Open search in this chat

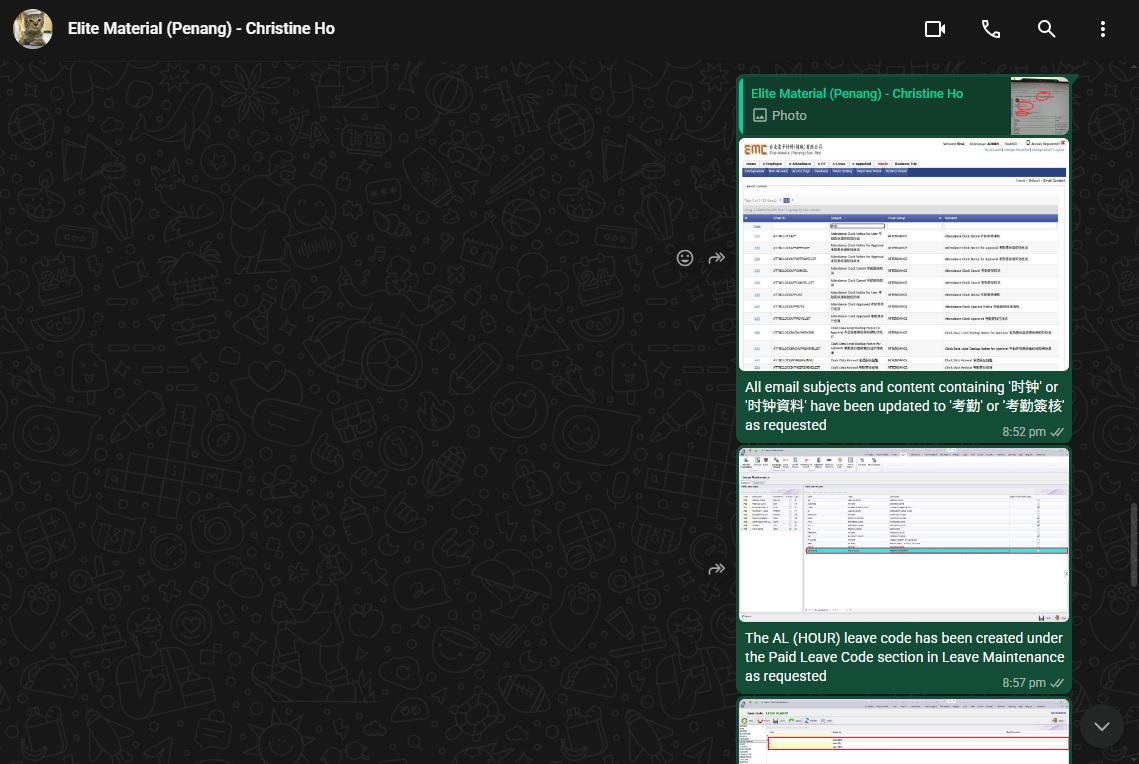pyautogui.click(x=1047, y=29)
